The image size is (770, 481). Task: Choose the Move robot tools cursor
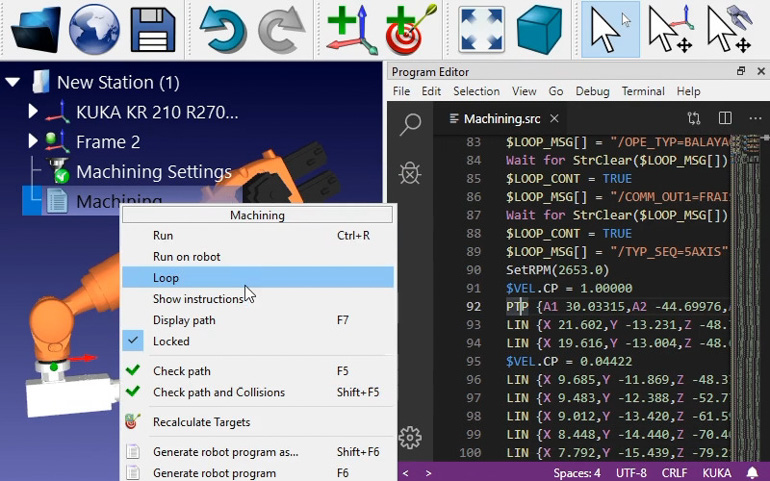pos(729,29)
